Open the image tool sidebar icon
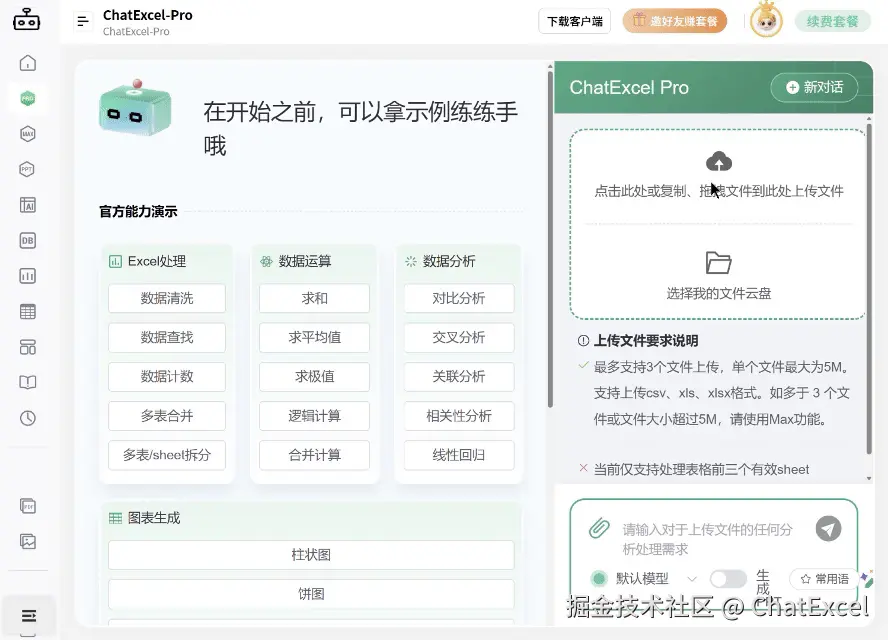The width and height of the screenshot is (888, 640). pyautogui.click(x=27, y=541)
